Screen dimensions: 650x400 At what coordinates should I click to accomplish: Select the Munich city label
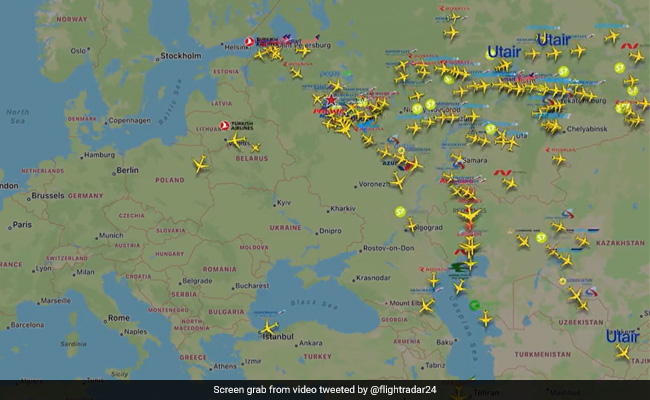[x=111, y=235]
